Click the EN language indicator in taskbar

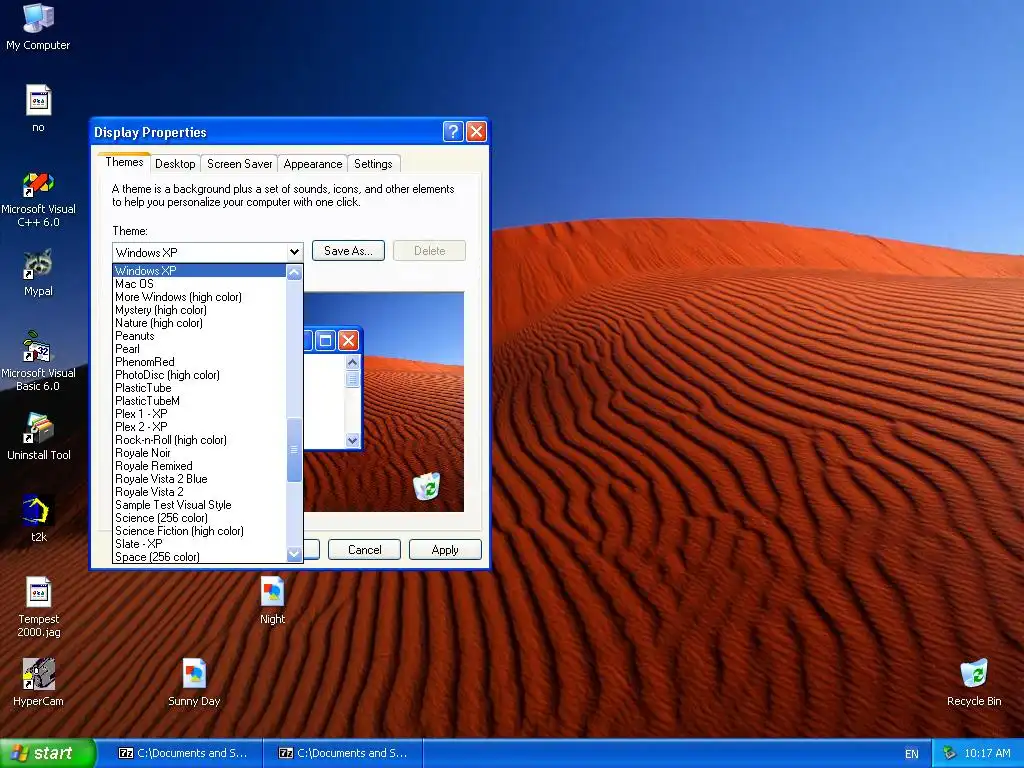[912, 754]
